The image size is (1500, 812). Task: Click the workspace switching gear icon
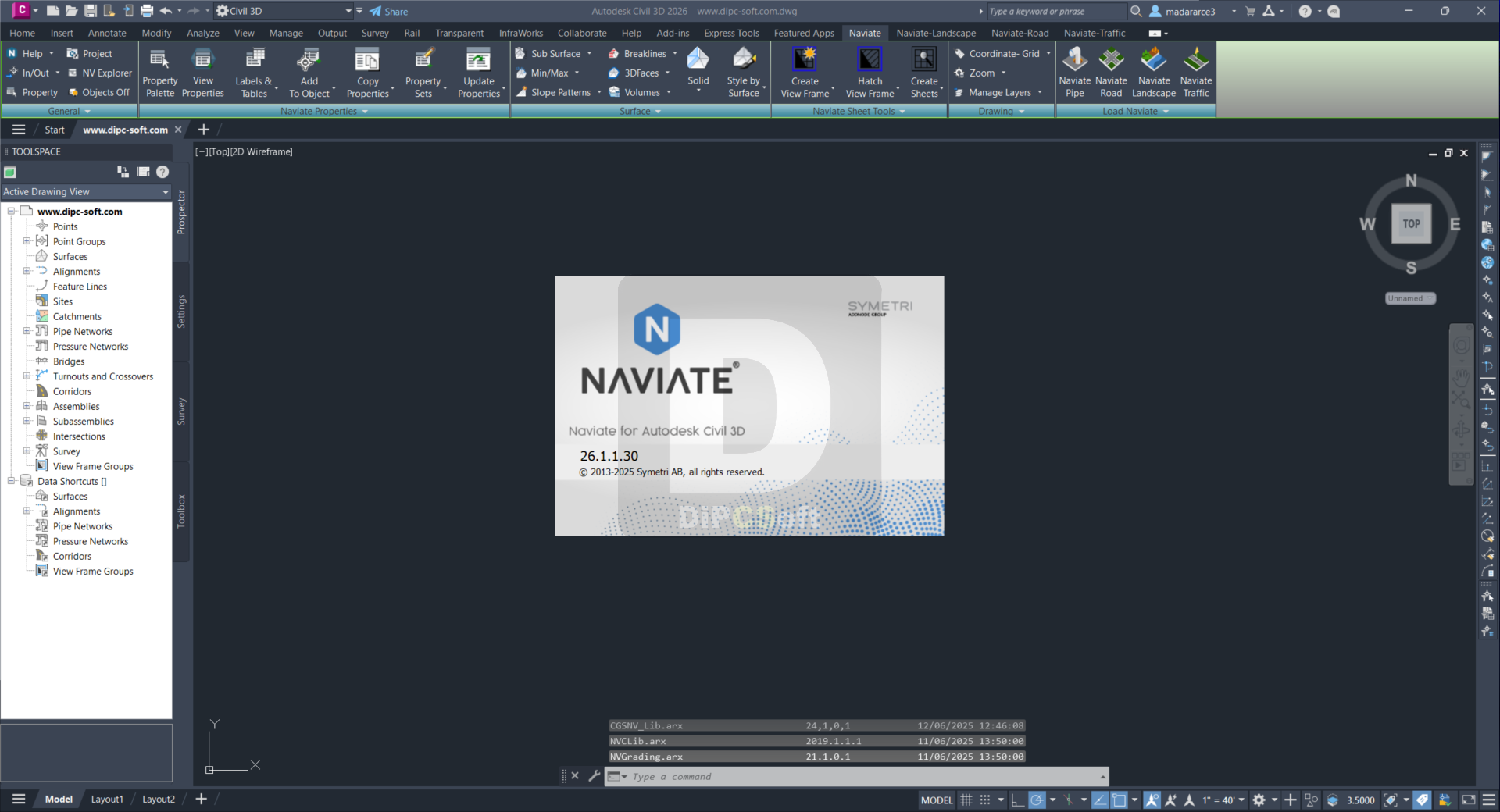point(1259,800)
